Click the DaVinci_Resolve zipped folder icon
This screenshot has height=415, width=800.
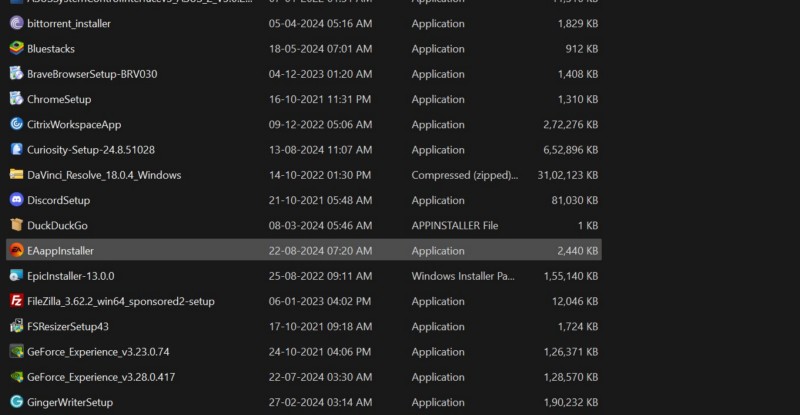coord(16,175)
